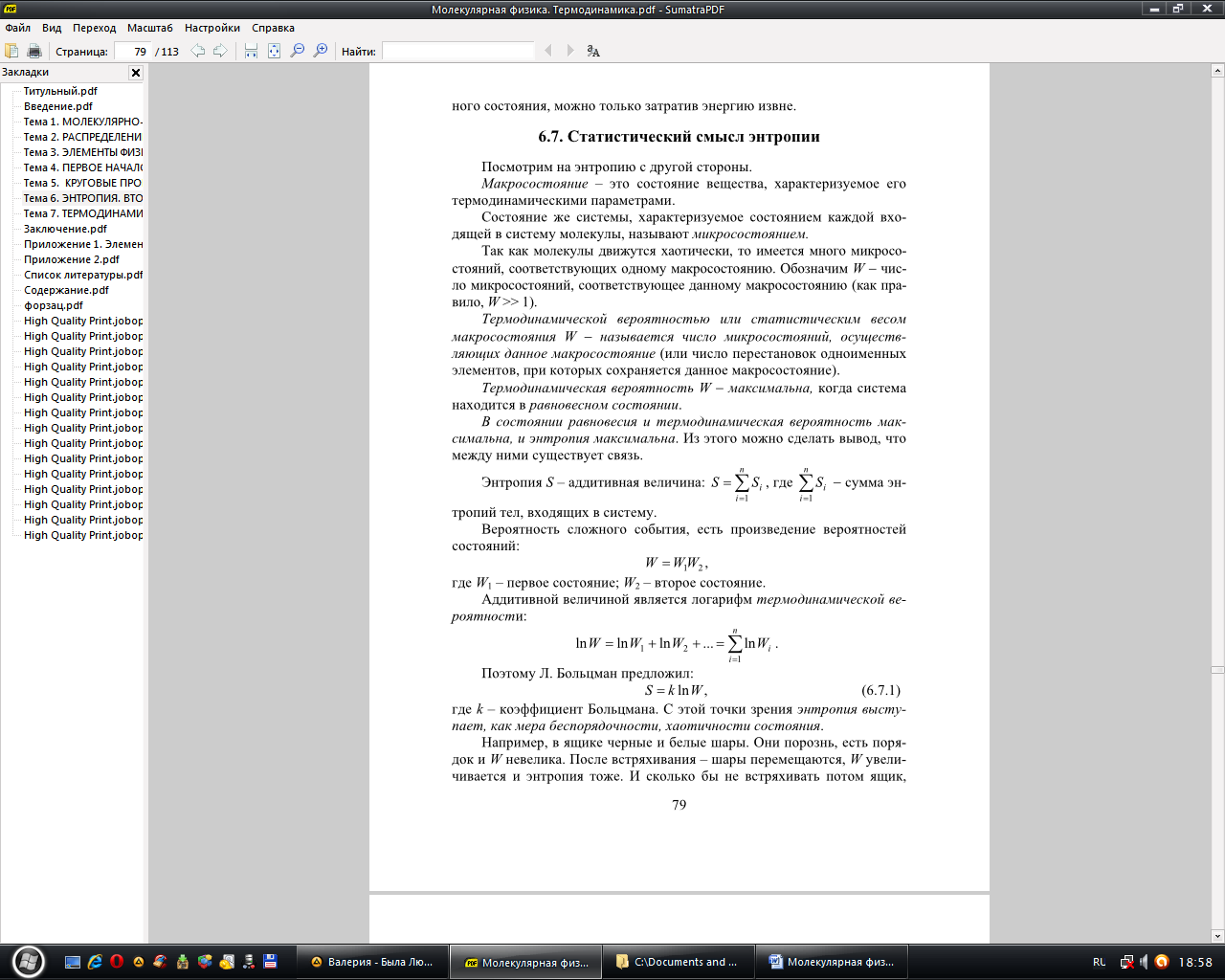
Task: Select bookmark Тема 2. РАСПРЕДЕЛЕНИ
Action: tap(82, 137)
